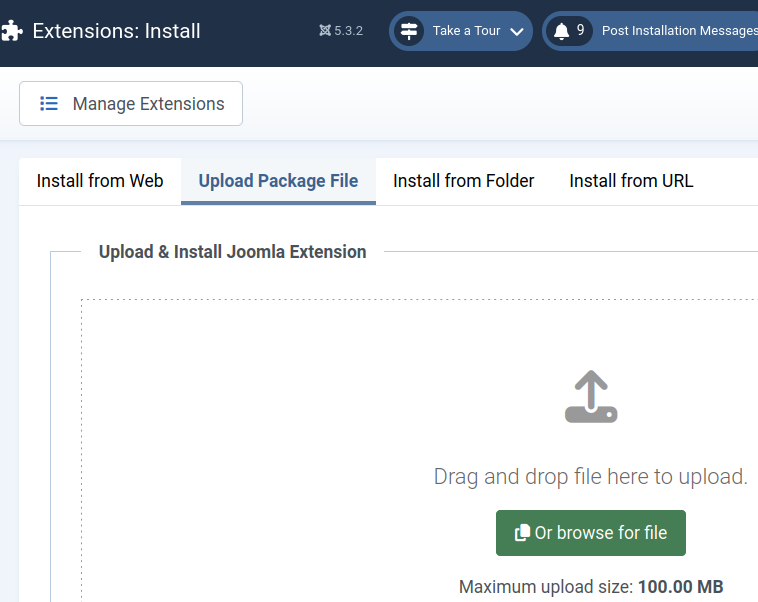Expand the Take a Tour dropdown chevron
This screenshot has width=758, height=602.
[x=517, y=31]
